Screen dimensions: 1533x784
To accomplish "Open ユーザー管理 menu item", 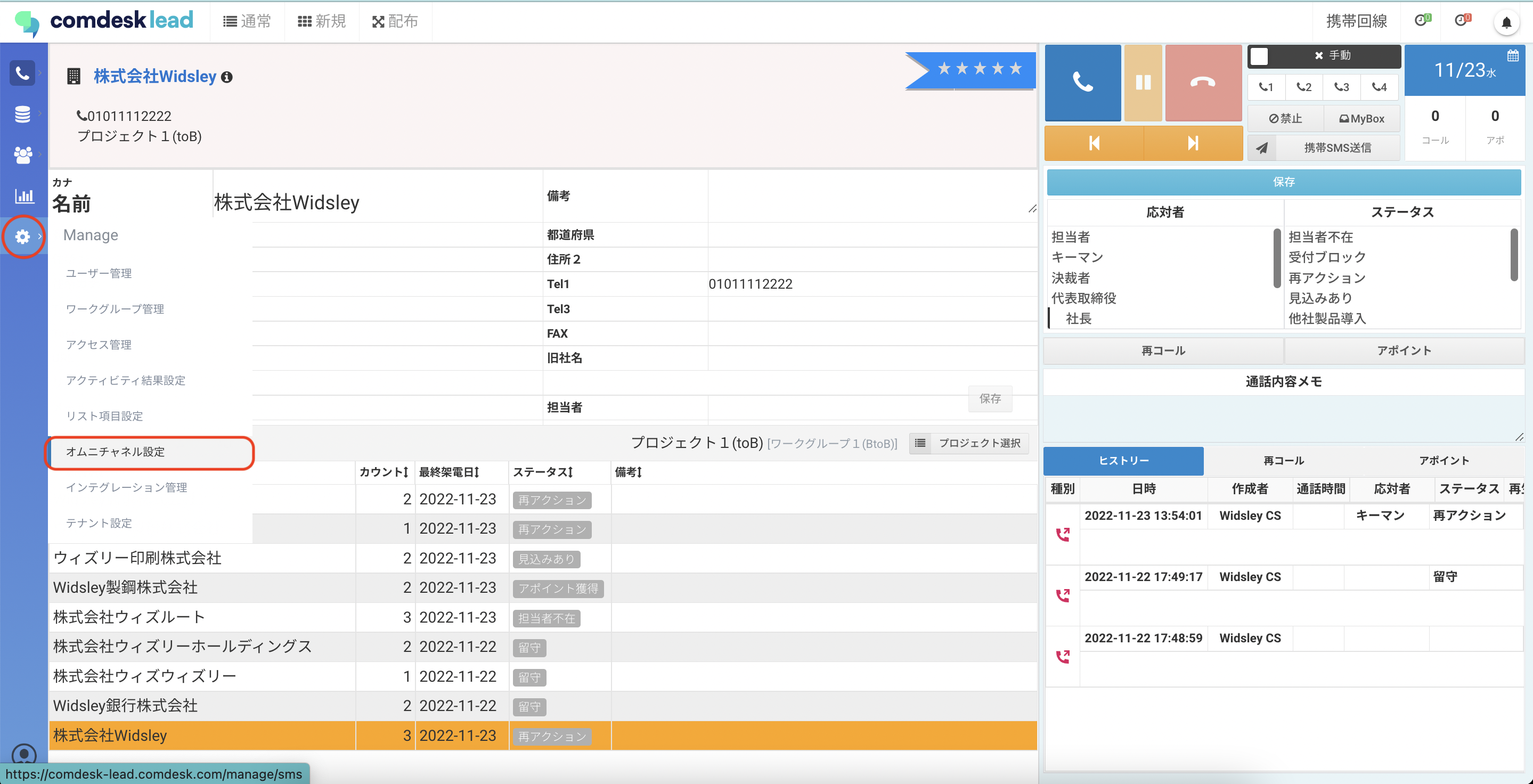I will click(99, 273).
